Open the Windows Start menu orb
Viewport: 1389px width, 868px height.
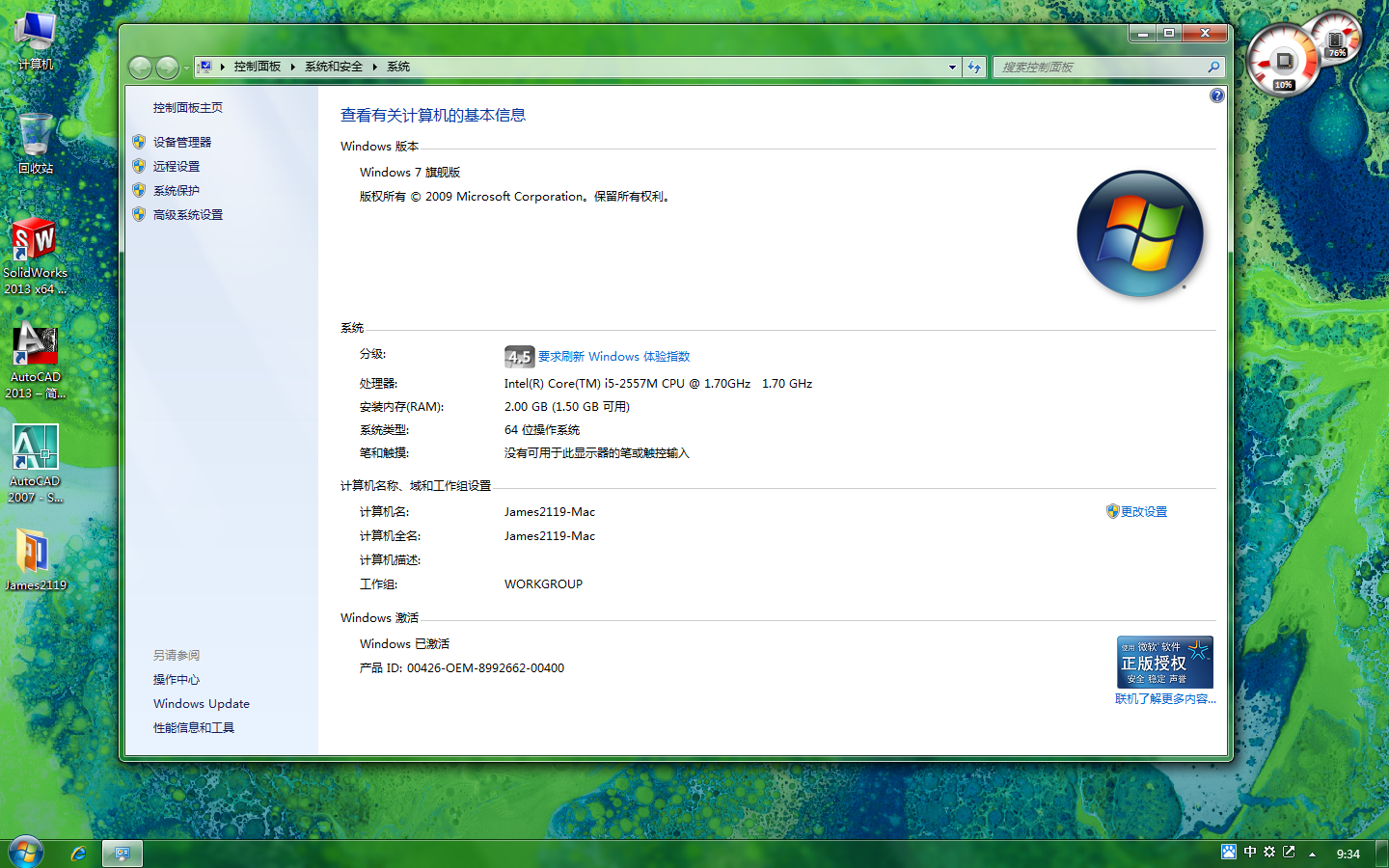pyautogui.click(x=26, y=853)
